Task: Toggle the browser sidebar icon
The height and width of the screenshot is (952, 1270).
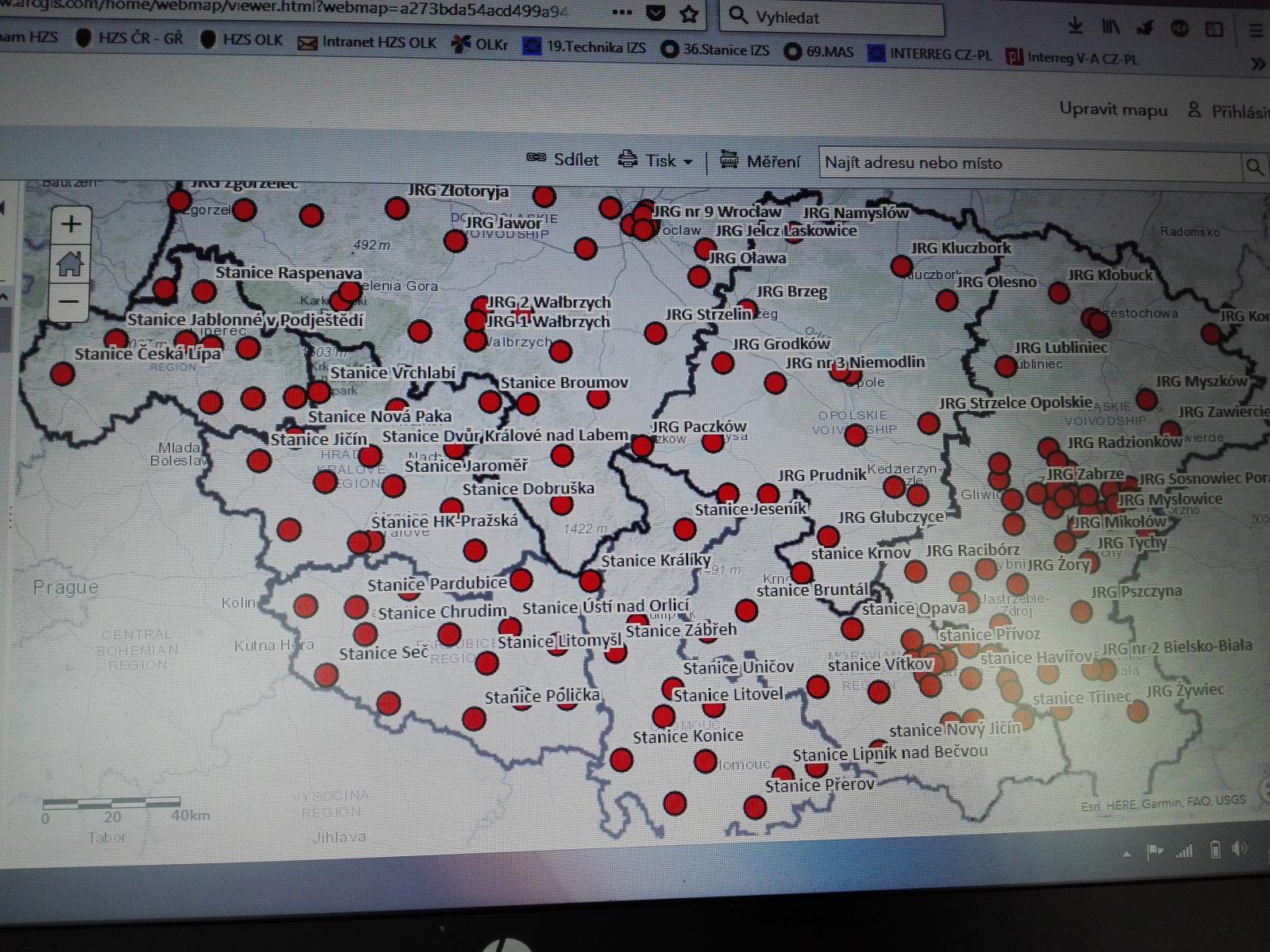Action: 1214,29
